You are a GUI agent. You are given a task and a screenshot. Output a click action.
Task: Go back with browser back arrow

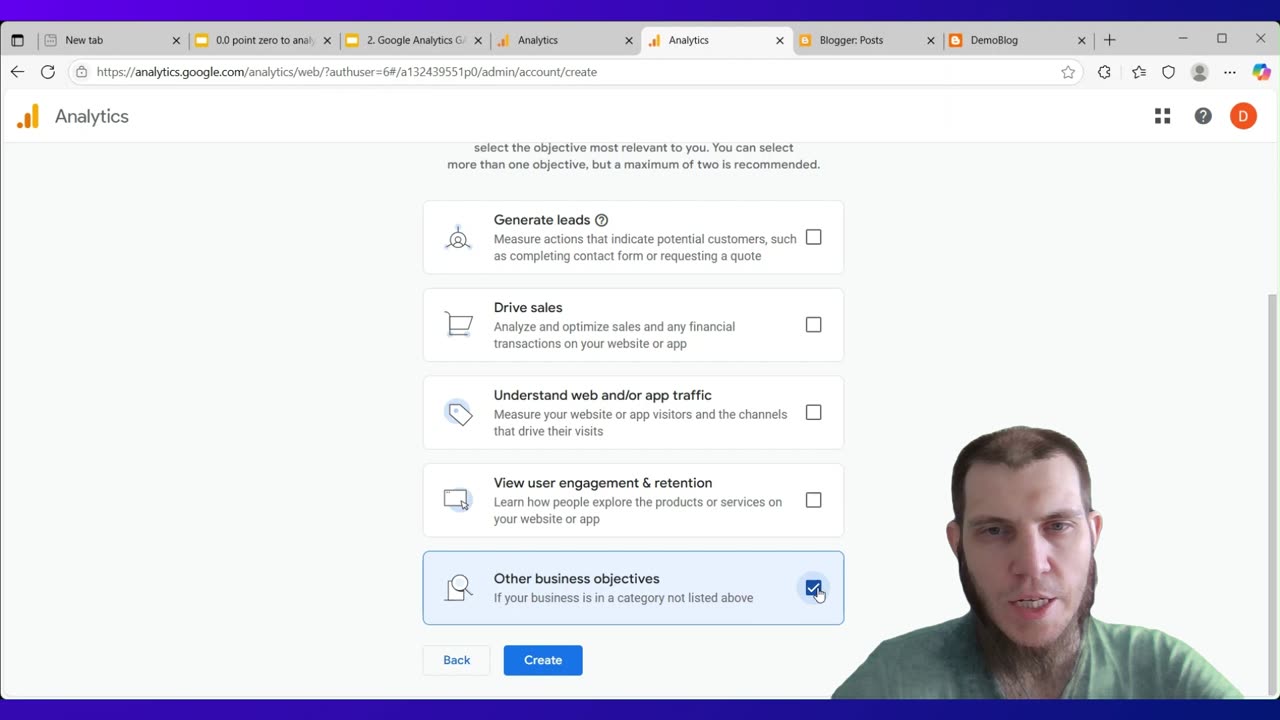[17, 72]
